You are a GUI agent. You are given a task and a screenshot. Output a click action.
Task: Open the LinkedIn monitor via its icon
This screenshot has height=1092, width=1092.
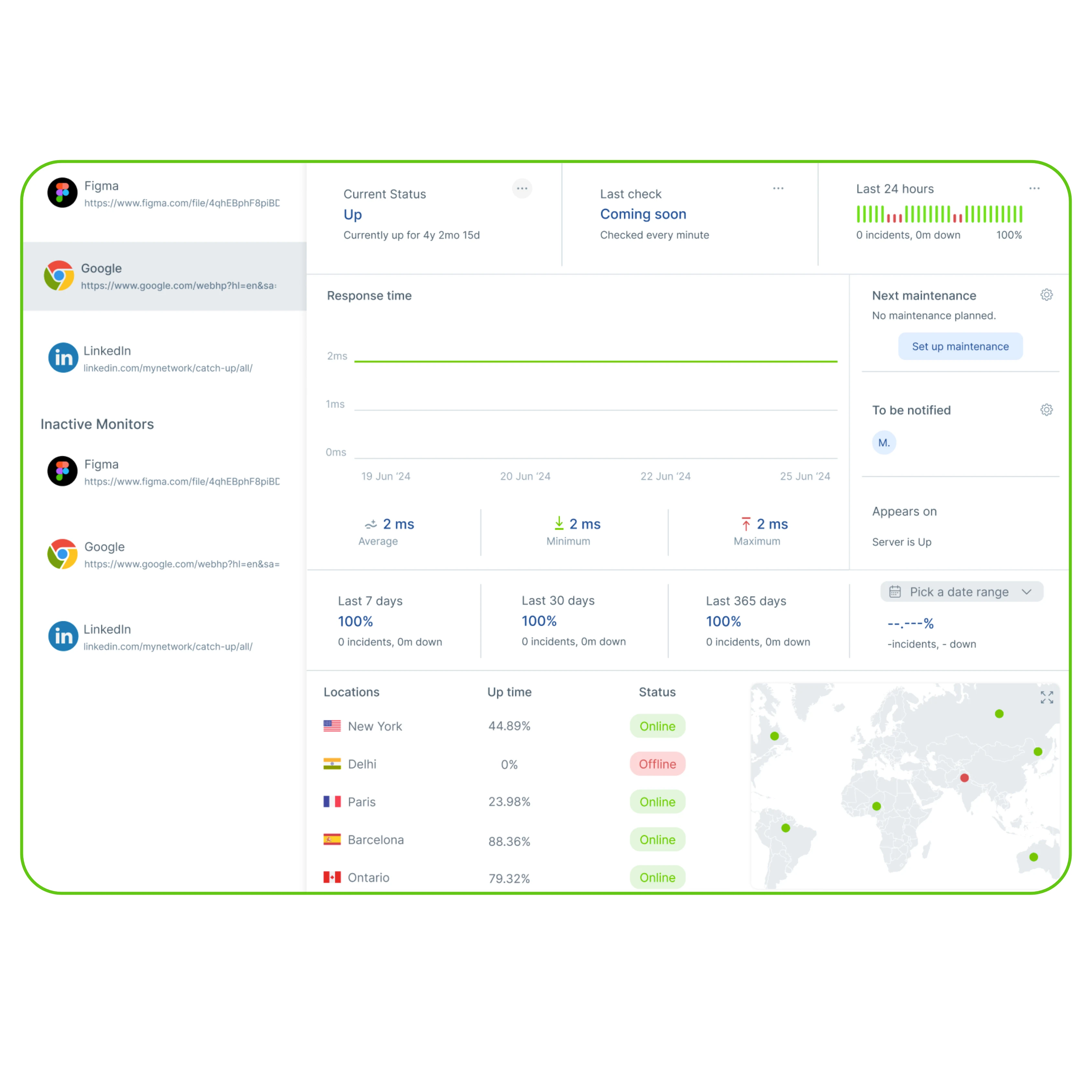pos(63,357)
